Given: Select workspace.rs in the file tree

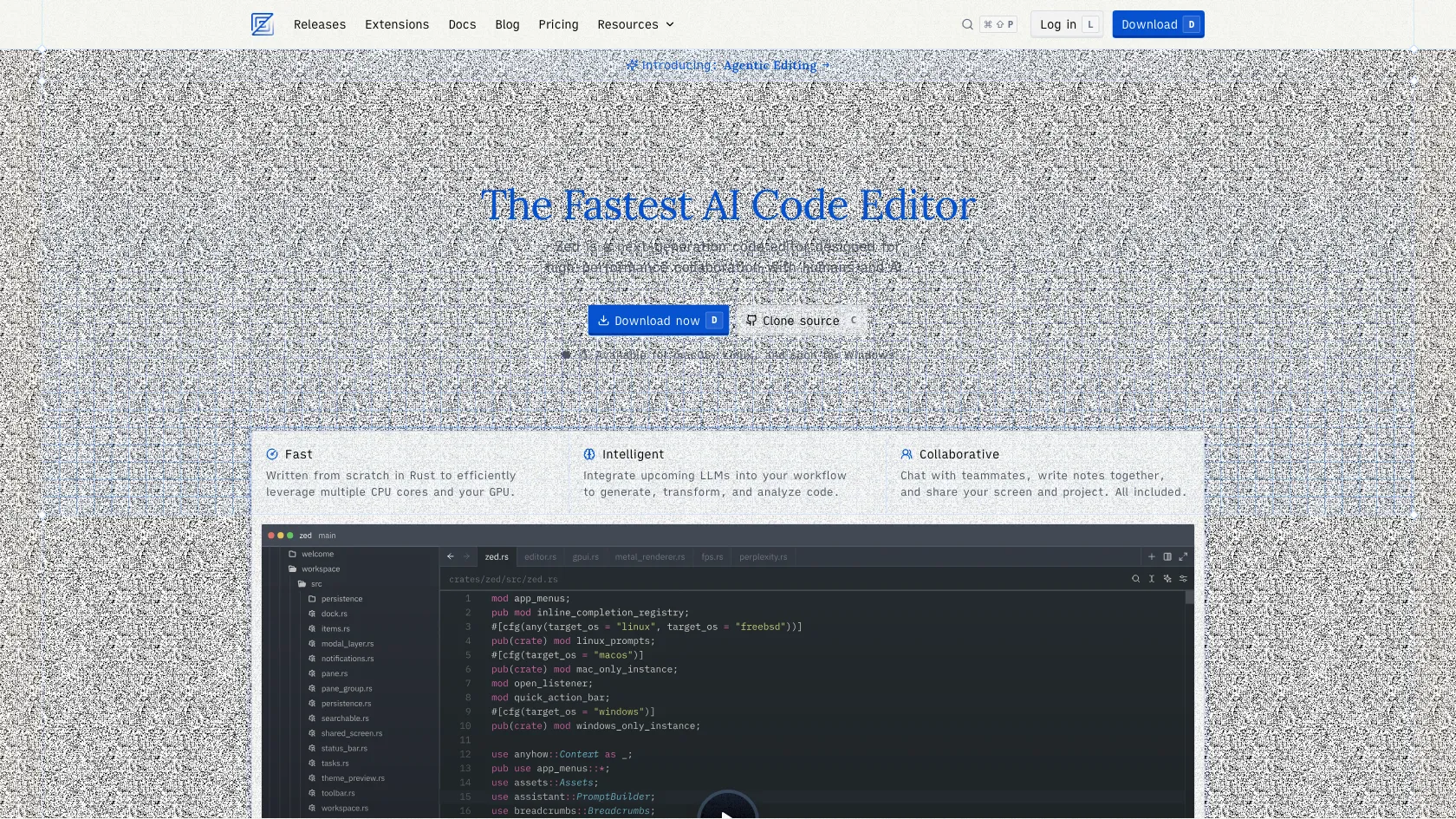Looking at the screenshot, I should (345, 808).
